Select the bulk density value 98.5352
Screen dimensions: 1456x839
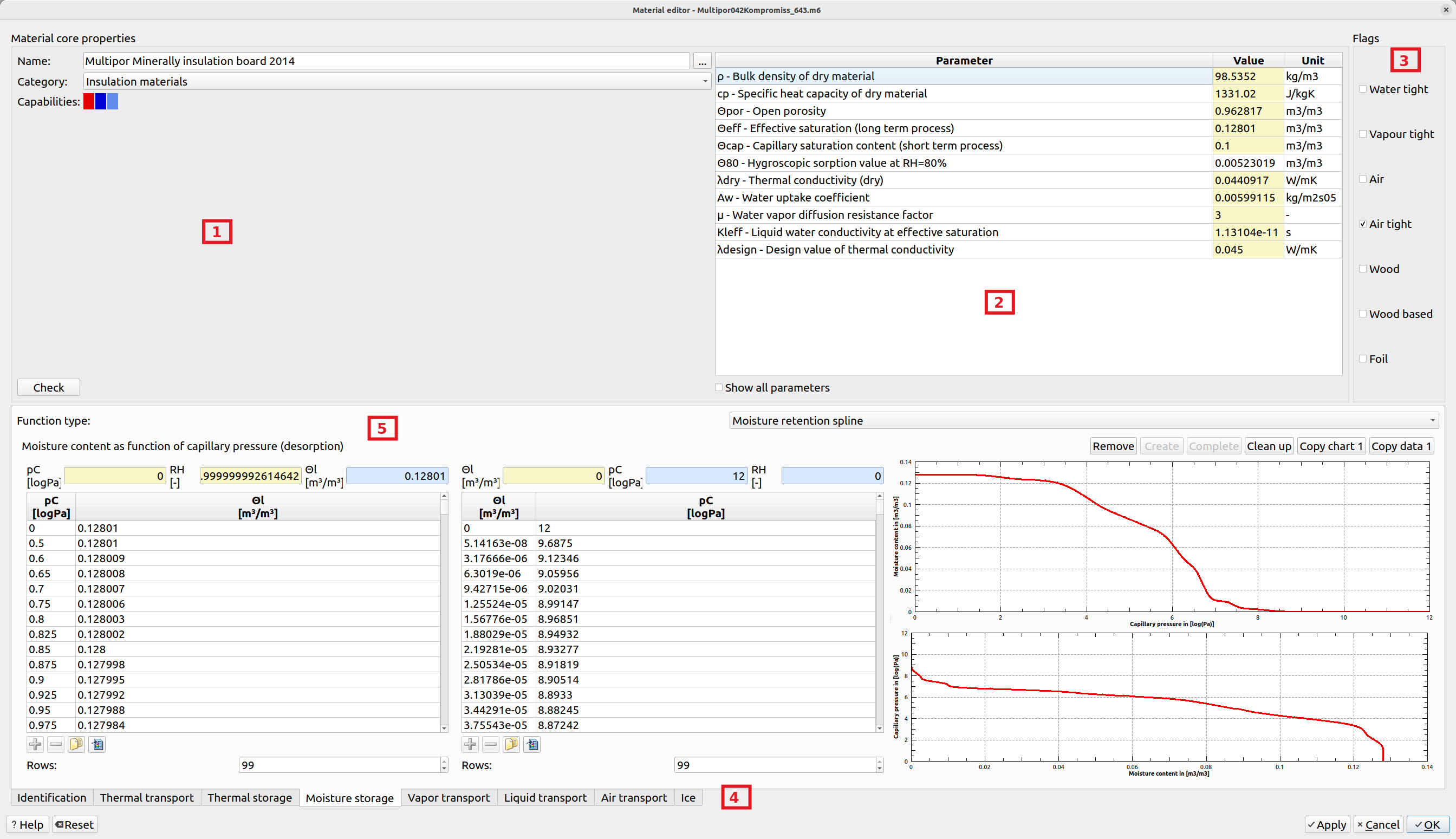point(1248,76)
